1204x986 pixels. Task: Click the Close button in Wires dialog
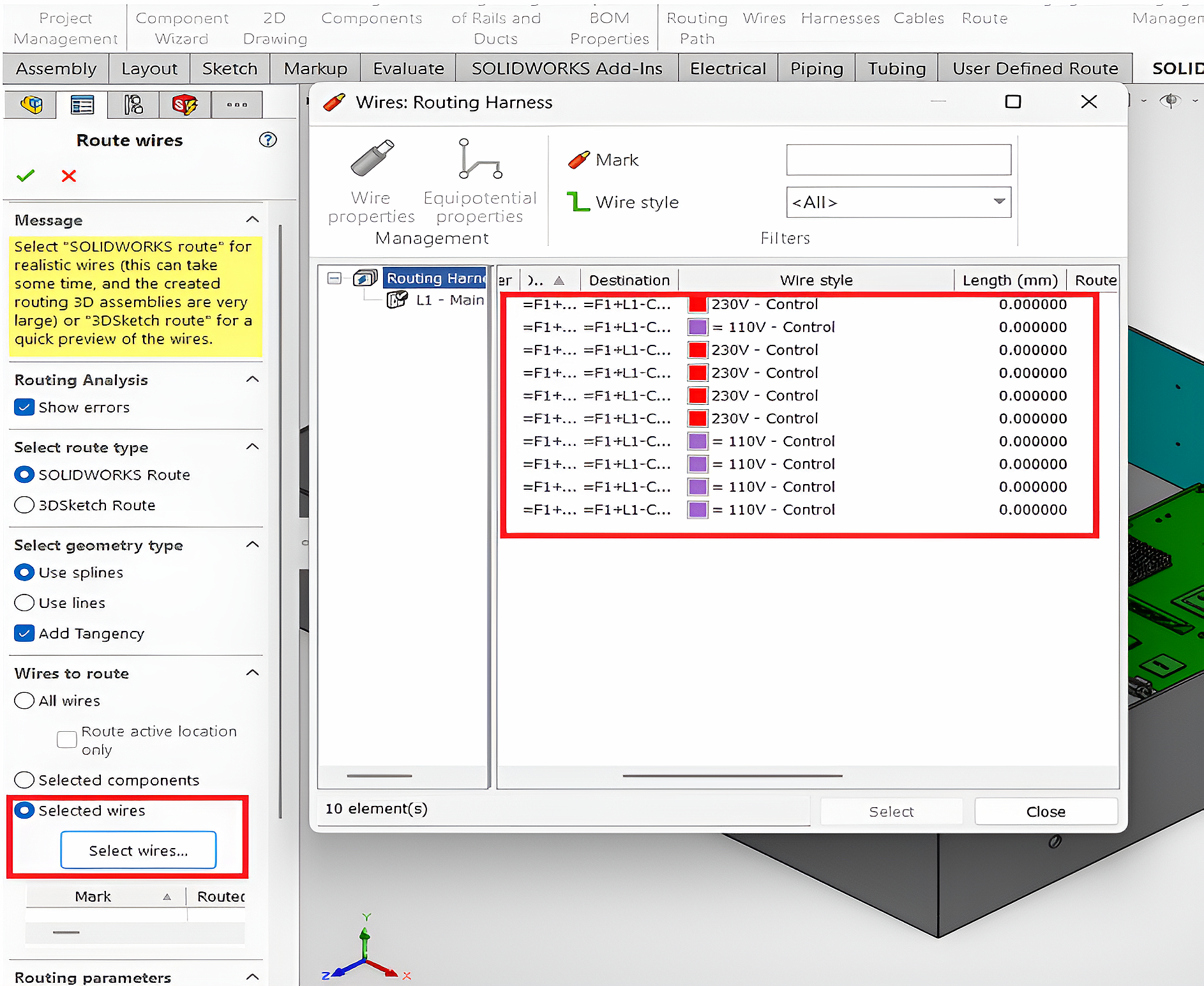1046,811
